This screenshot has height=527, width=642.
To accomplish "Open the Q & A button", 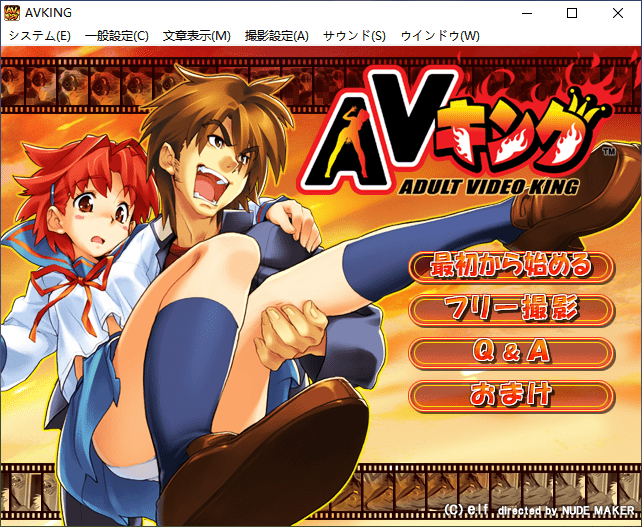I will pos(510,352).
